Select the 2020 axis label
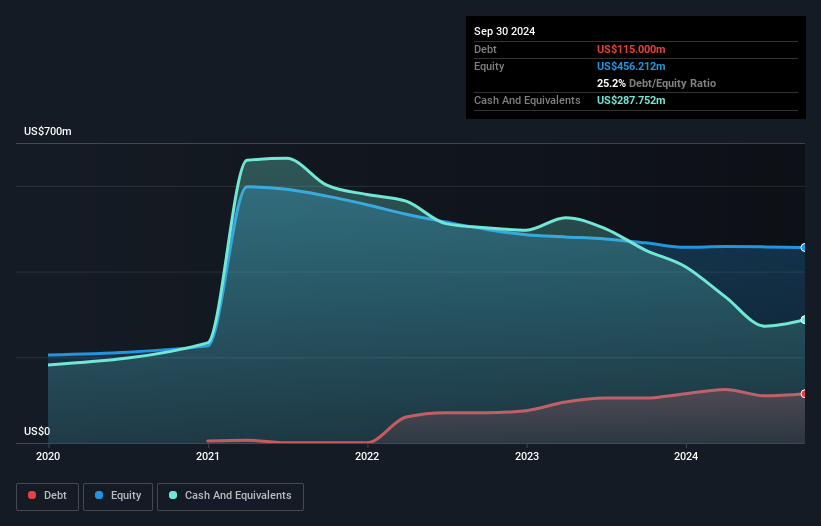This screenshot has height=526, width=821. pos(48,456)
